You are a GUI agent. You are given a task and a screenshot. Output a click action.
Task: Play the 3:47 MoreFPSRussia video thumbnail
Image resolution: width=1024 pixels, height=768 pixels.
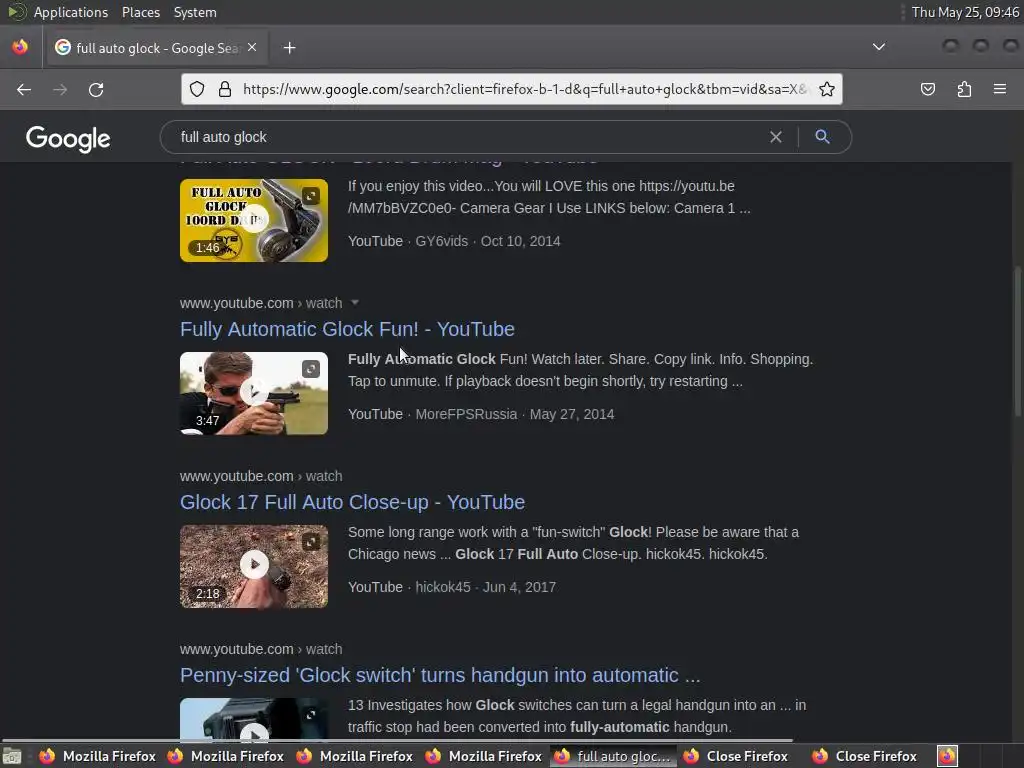[254, 393]
